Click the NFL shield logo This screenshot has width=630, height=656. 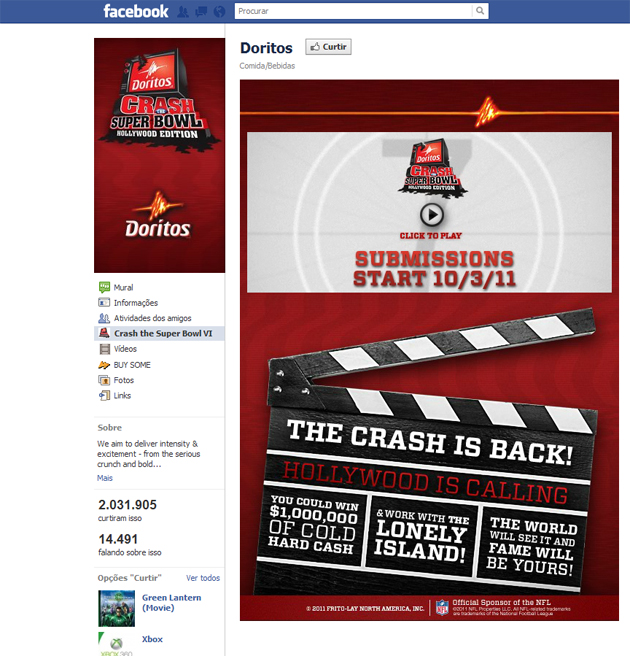pyautogui.click(x=442, y=608)
